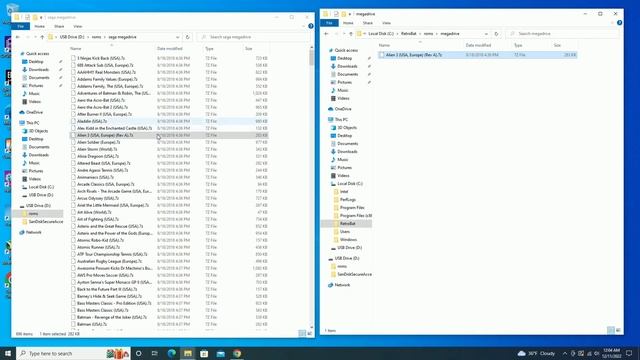Open the Home ribbon tab in the sega megadrive window
Viewport: 640px width, 360px height.
point(40,27)
